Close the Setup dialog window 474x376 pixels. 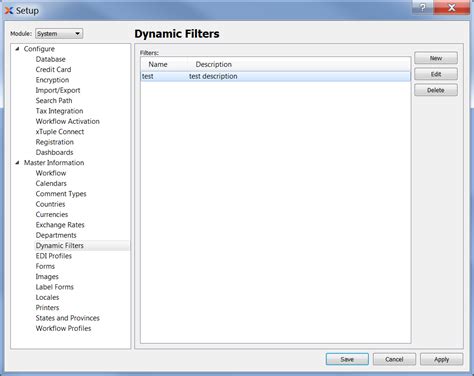coord(452,7)
